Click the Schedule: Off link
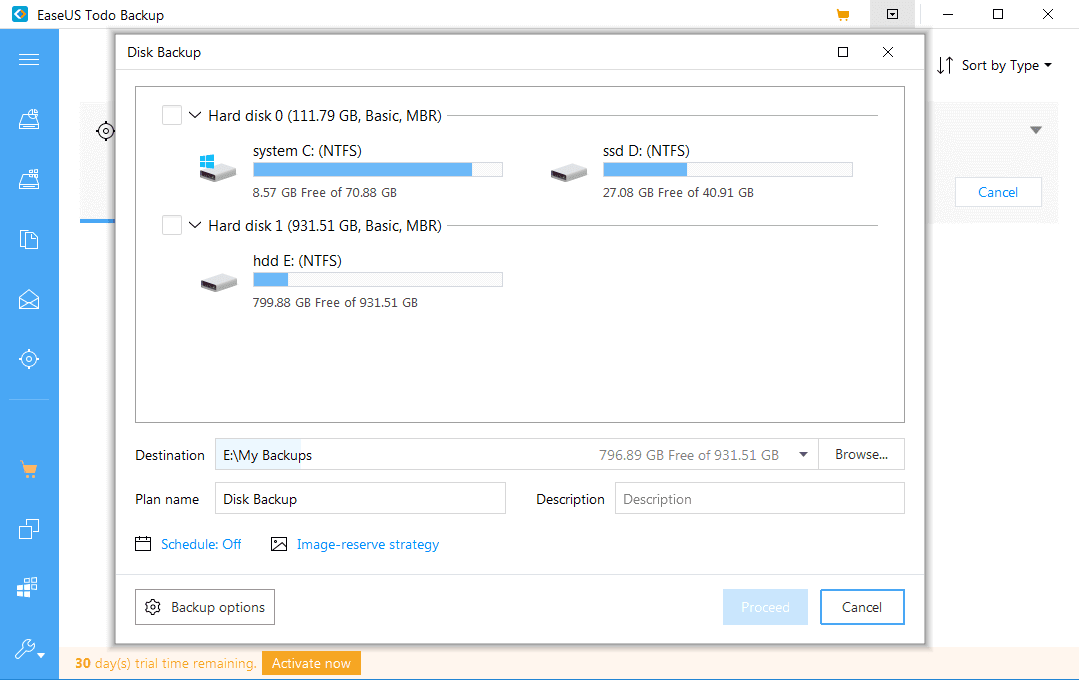 point(201,545)
